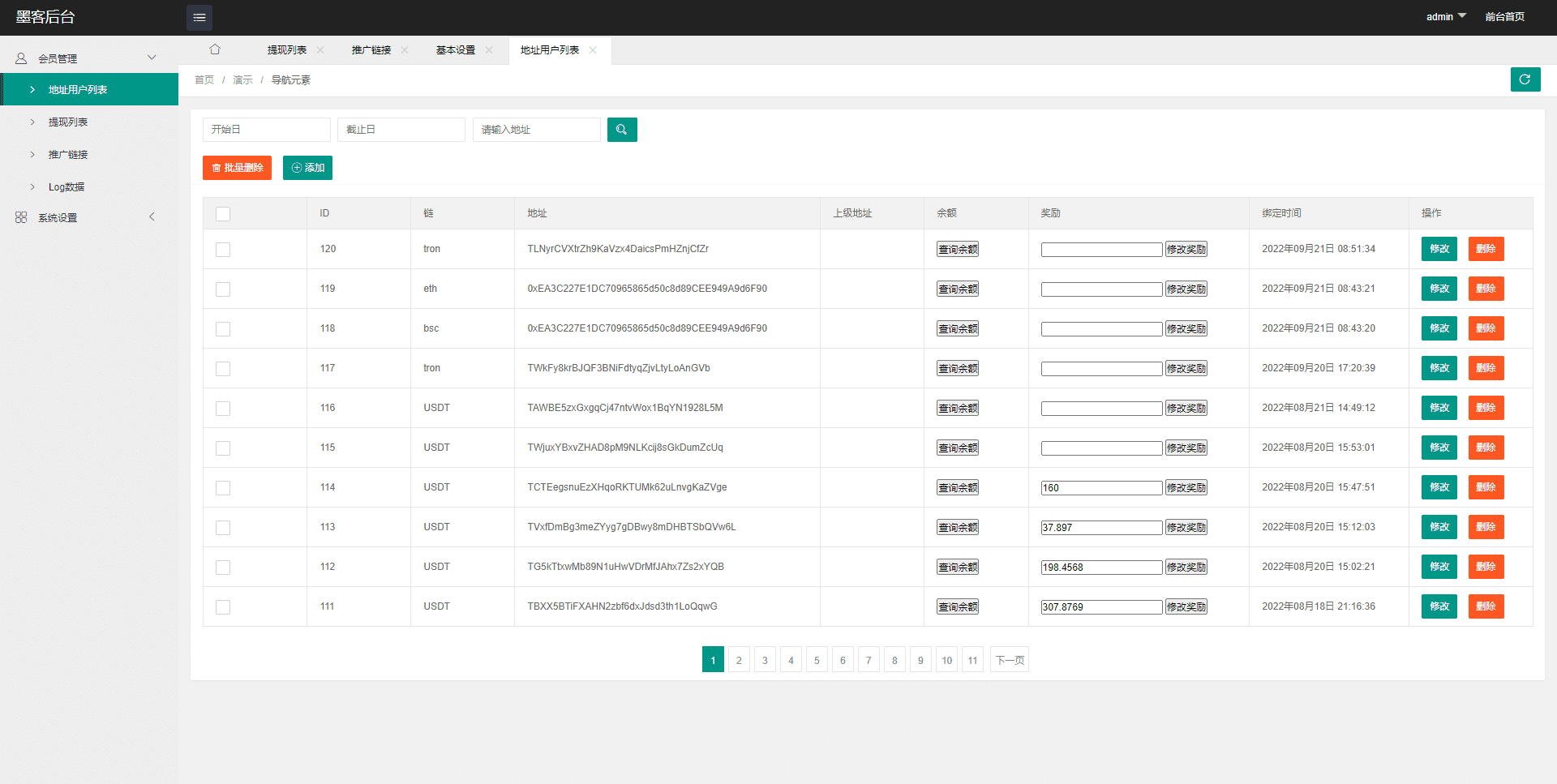The width and height of the screenshot is (1557, 784).
Task: Open the home tab icon
Action: (x=215, y=49)
